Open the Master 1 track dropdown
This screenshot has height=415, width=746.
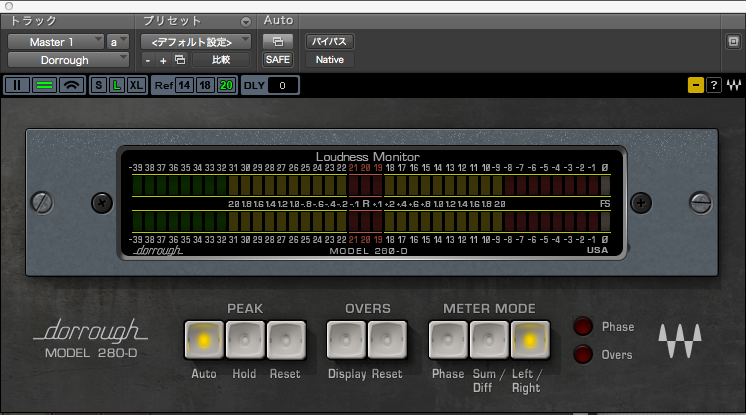click(x=55, y=42)
